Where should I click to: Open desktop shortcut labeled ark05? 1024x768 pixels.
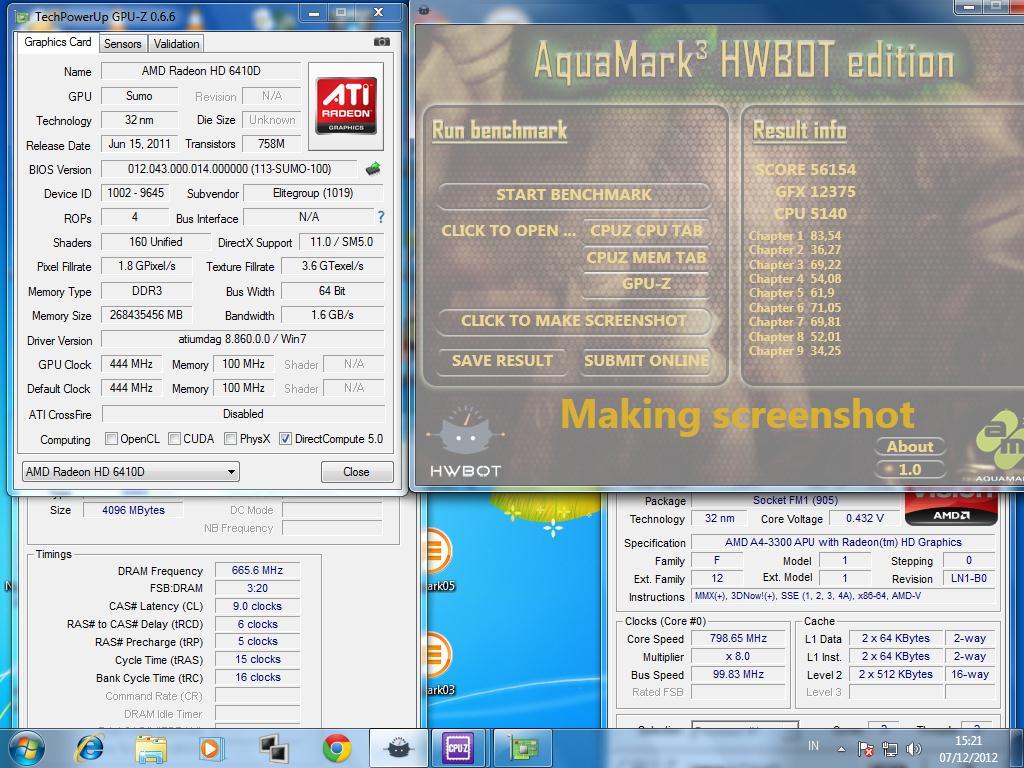[438, 560]
